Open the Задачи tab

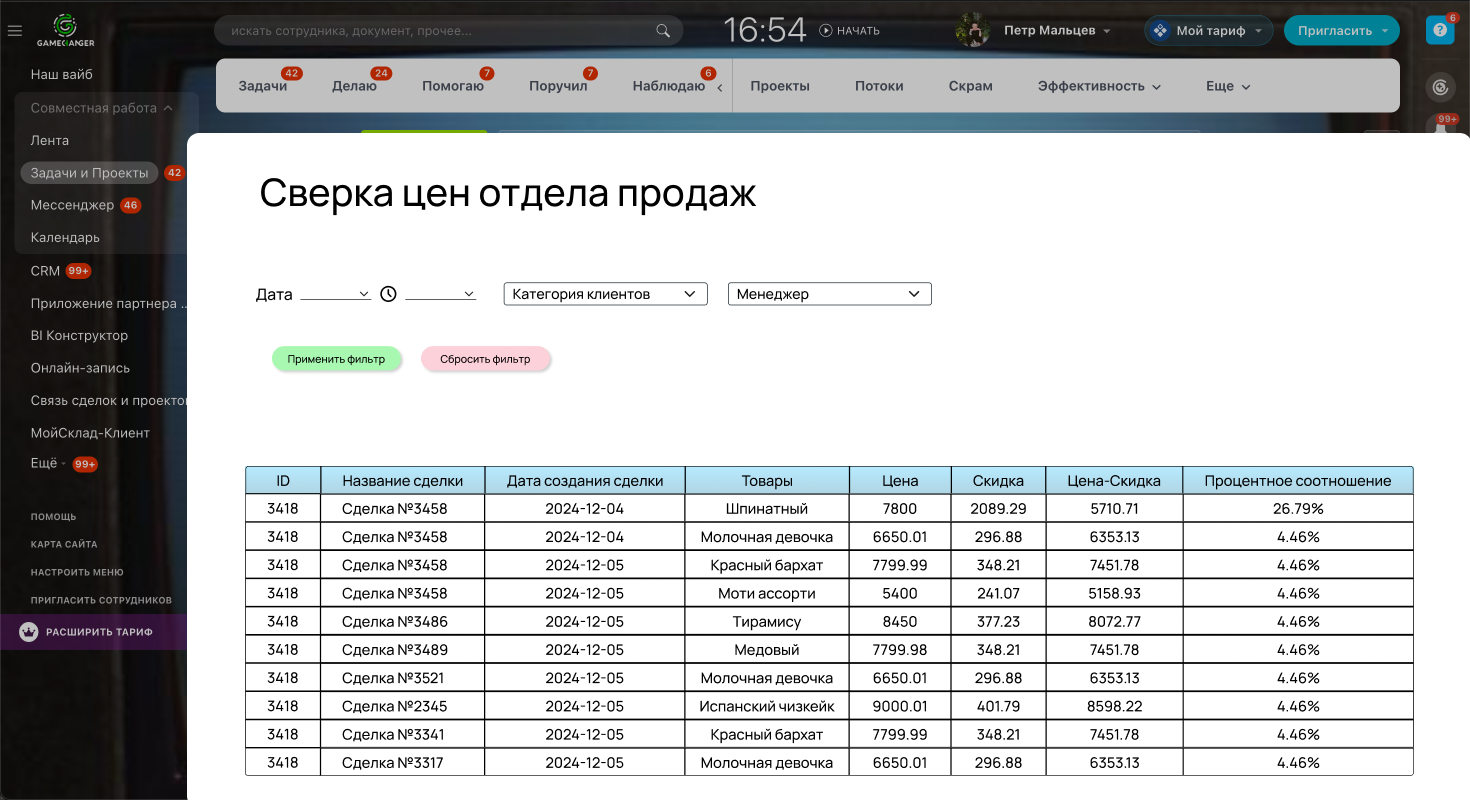click(263, 86)
